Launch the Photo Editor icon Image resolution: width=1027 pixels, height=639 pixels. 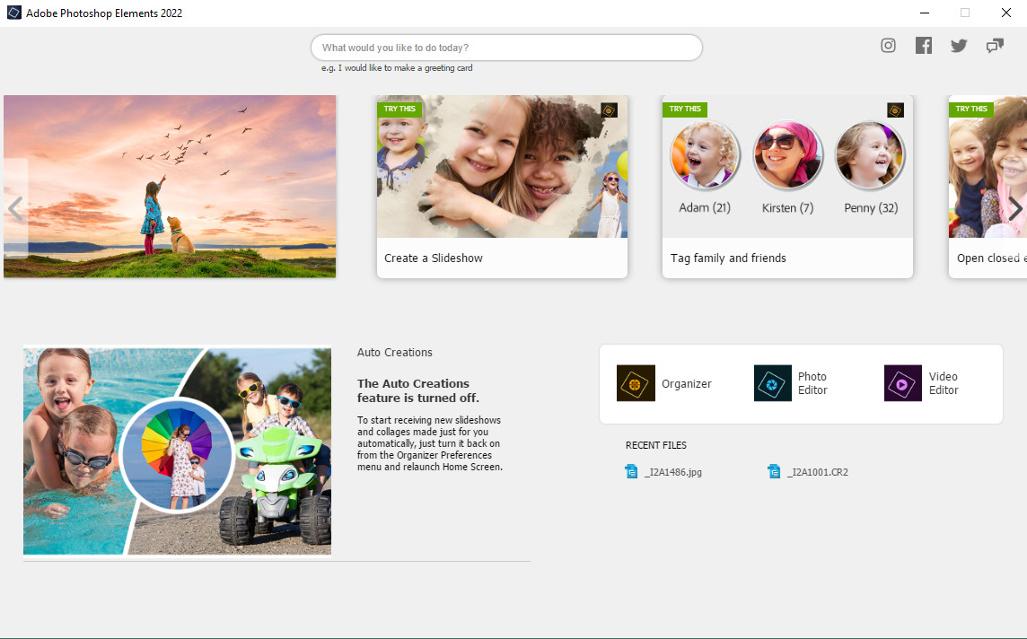pos(773,383)
